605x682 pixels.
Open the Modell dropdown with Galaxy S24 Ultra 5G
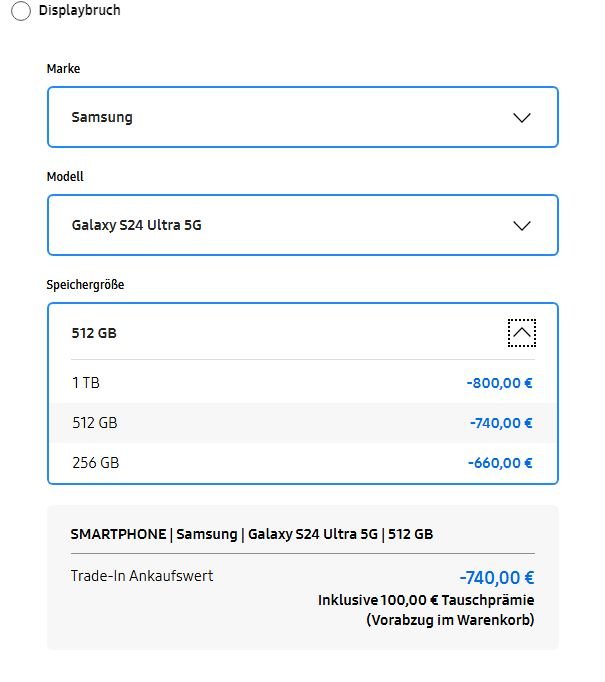(x=302, y=225)
